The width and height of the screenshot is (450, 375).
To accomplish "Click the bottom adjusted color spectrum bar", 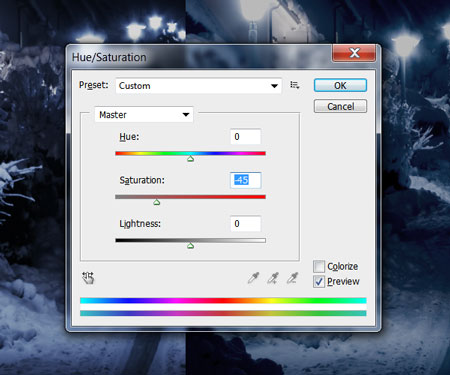I will (223, 313).
